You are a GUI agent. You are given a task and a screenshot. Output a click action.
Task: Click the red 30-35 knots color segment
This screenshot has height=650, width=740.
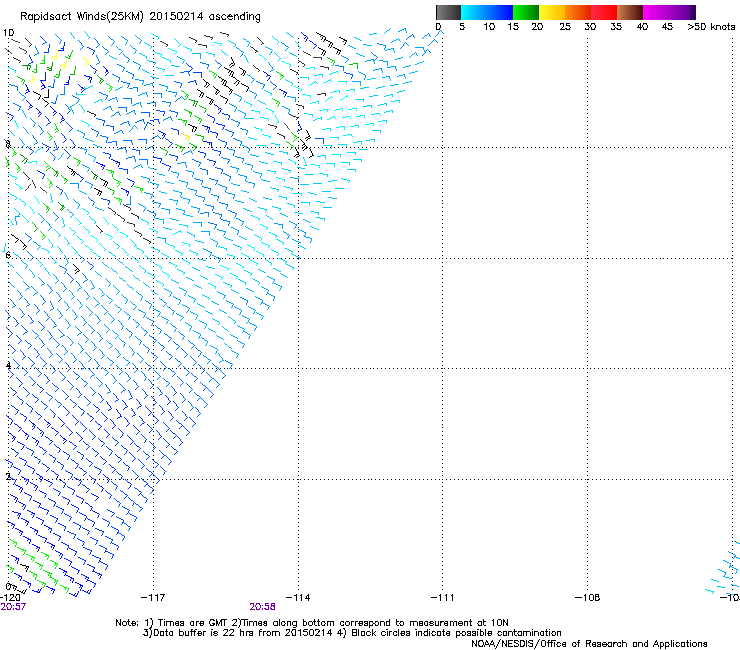604,12
